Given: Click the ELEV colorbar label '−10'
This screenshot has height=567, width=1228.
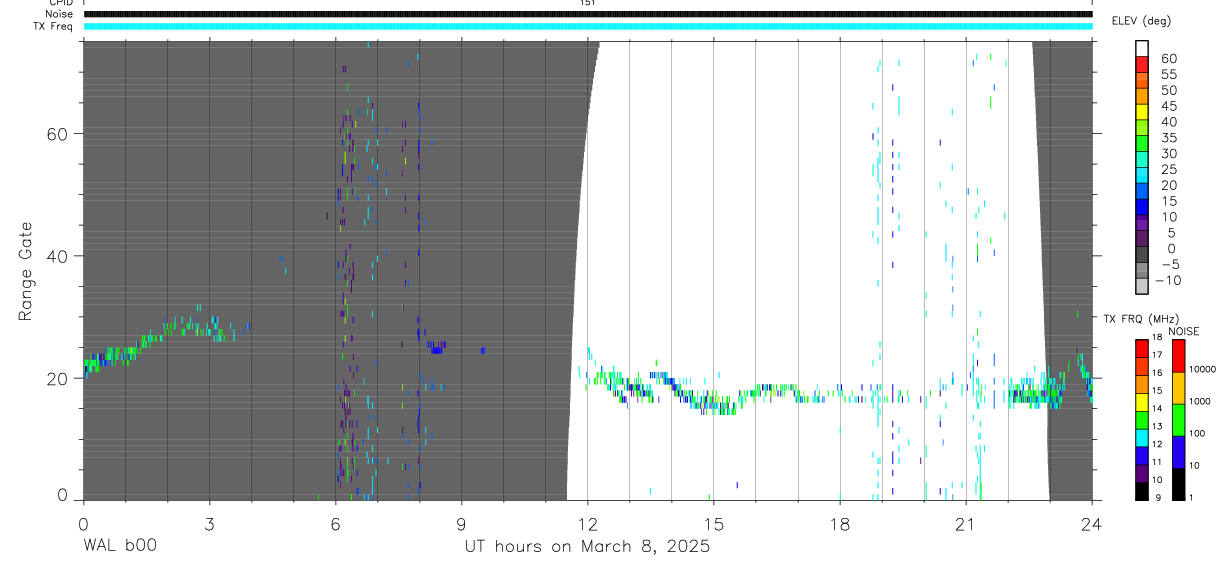Looking at the screenshot, I should (1167, 280).
